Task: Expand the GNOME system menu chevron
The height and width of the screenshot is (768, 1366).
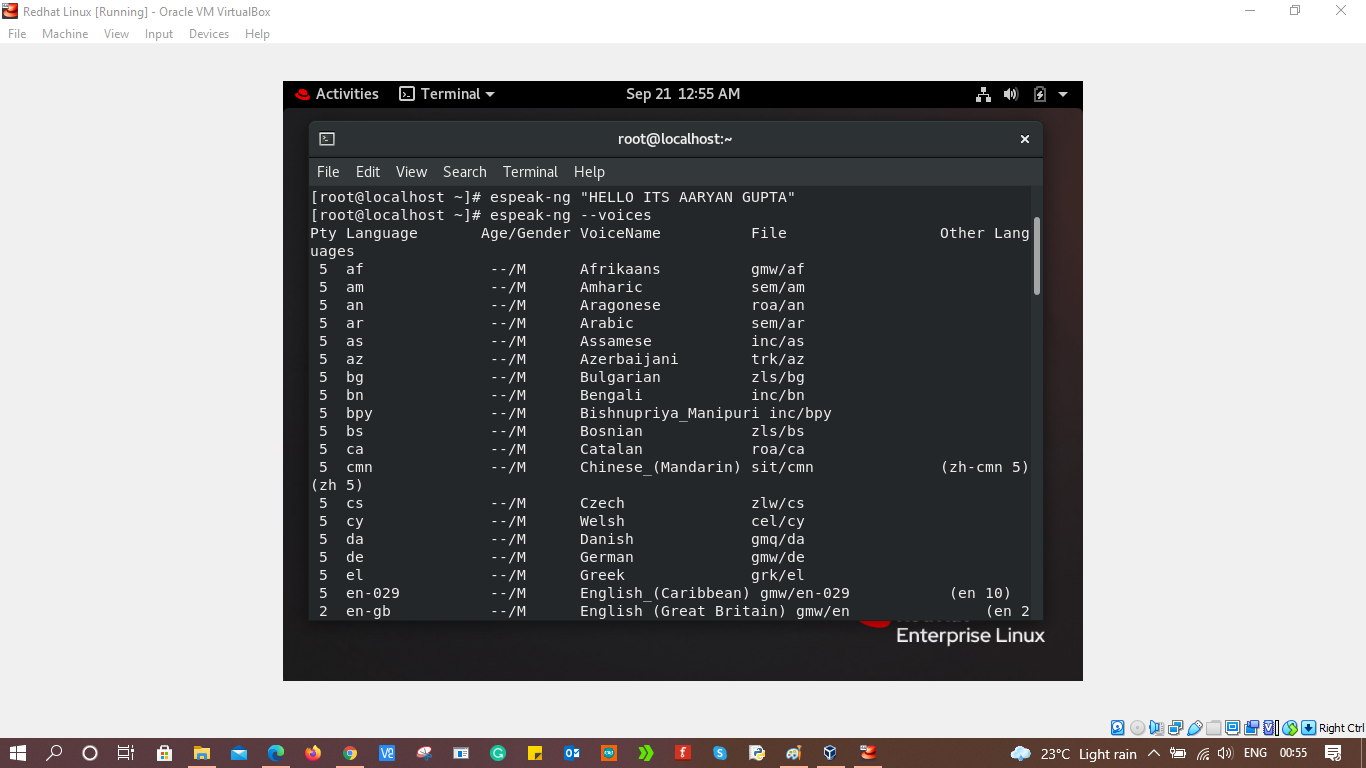Action: pos(1062,94)
